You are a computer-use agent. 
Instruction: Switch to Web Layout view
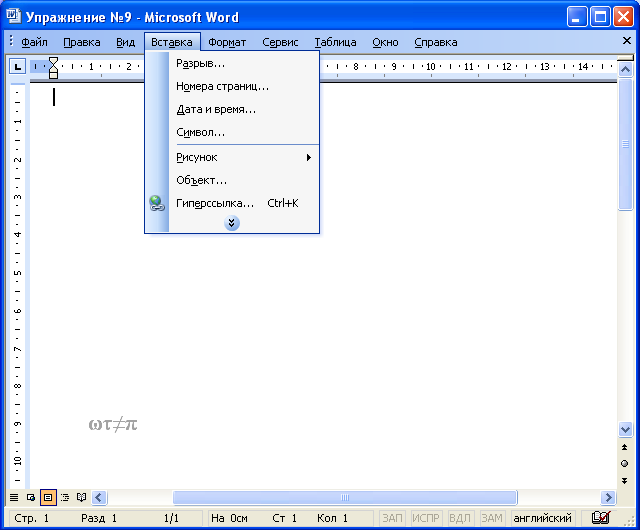[31, 497]
